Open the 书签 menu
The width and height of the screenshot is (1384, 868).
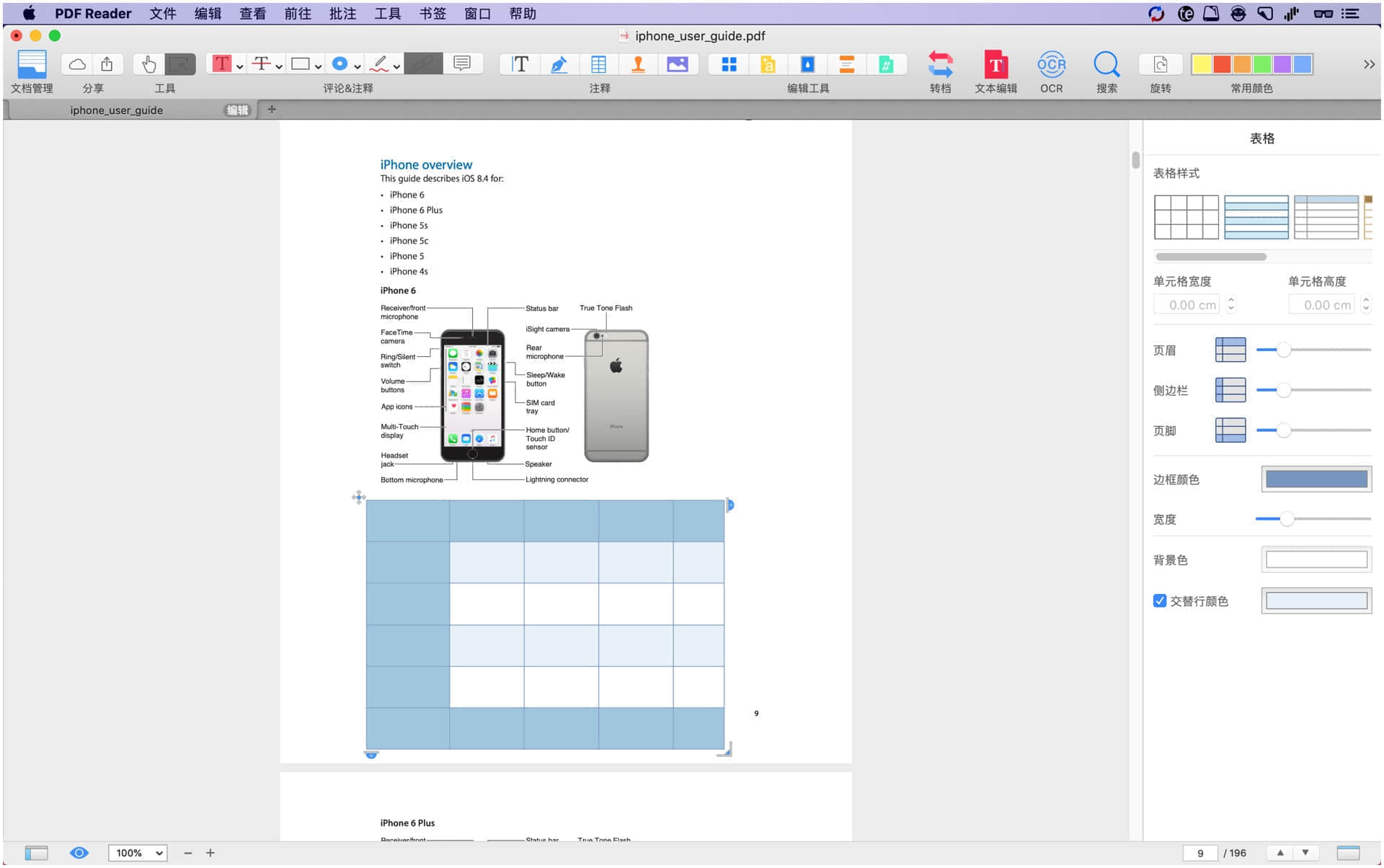pyautogui.click(x=432, y=14)
